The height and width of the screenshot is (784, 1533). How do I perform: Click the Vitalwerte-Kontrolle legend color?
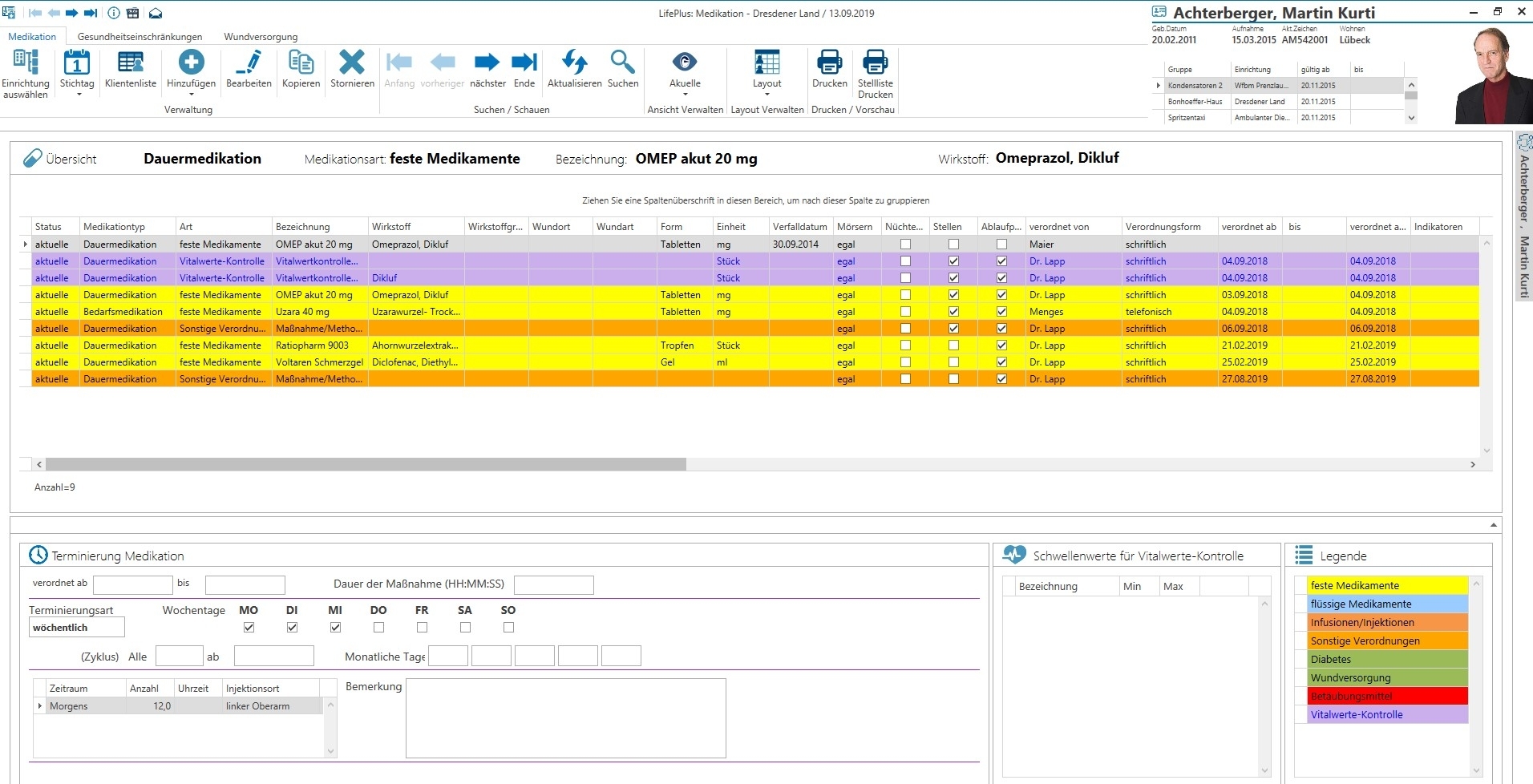coord(1387,715)
